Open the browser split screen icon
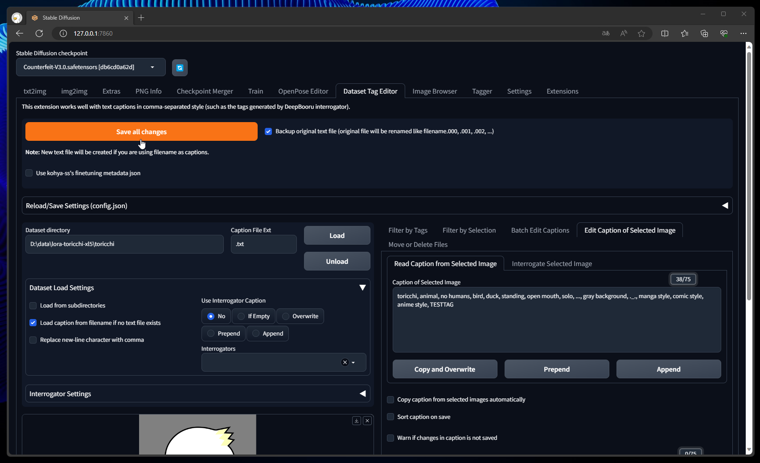Image resolution: width=760 pixels, height=463 pixels. tap(665, 33)
